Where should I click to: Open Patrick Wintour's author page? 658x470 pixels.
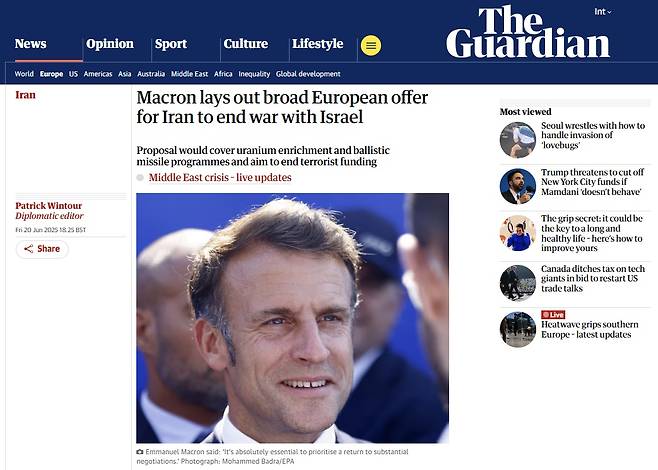tap(50, 206)
